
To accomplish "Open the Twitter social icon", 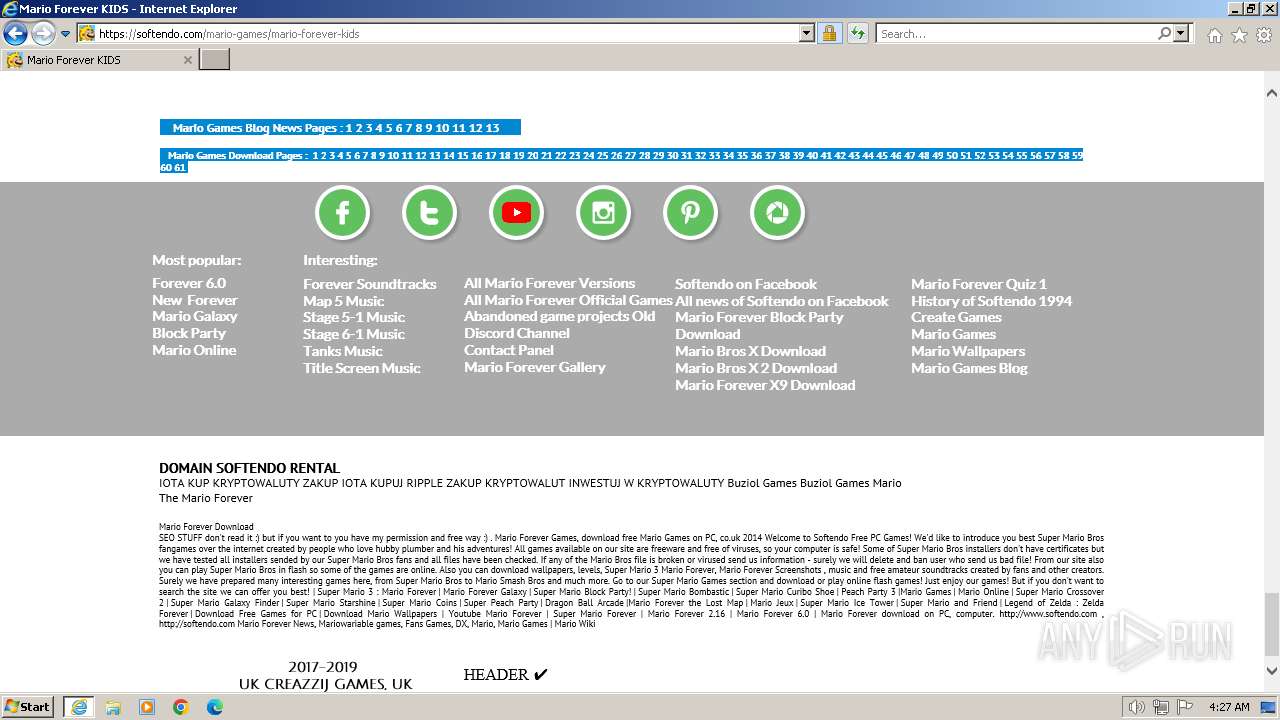I will click(430, 213).
